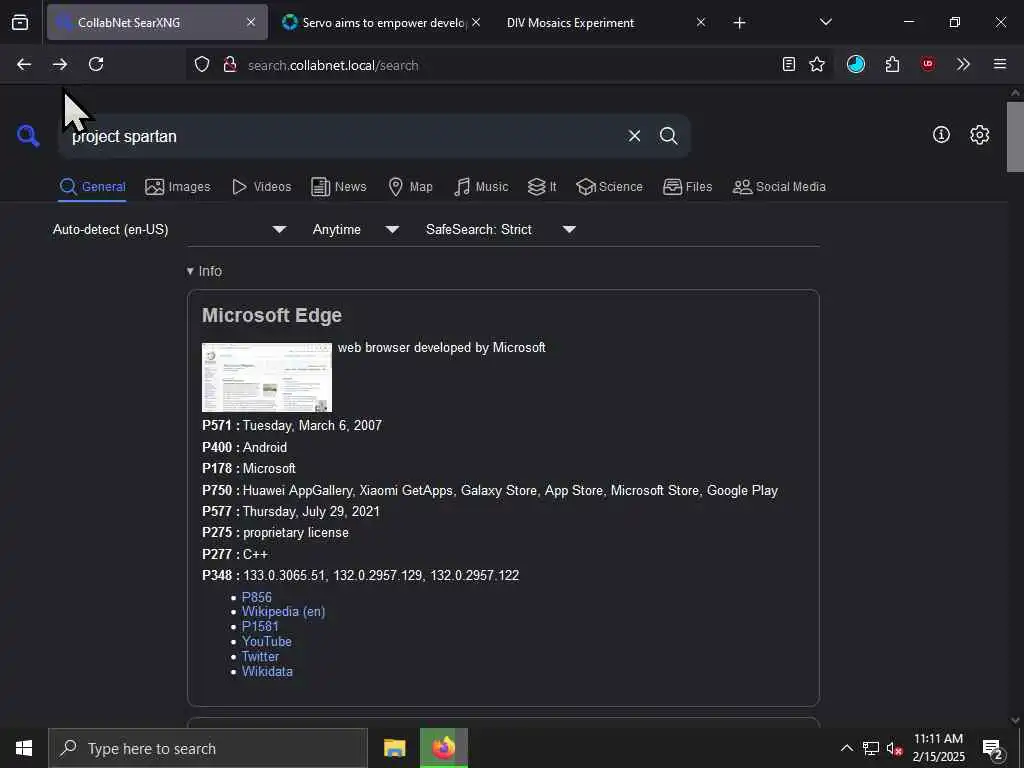Open the uBlock Origin extension icon
Viewport: 1024px width, 768px height.
click(928, 64)
